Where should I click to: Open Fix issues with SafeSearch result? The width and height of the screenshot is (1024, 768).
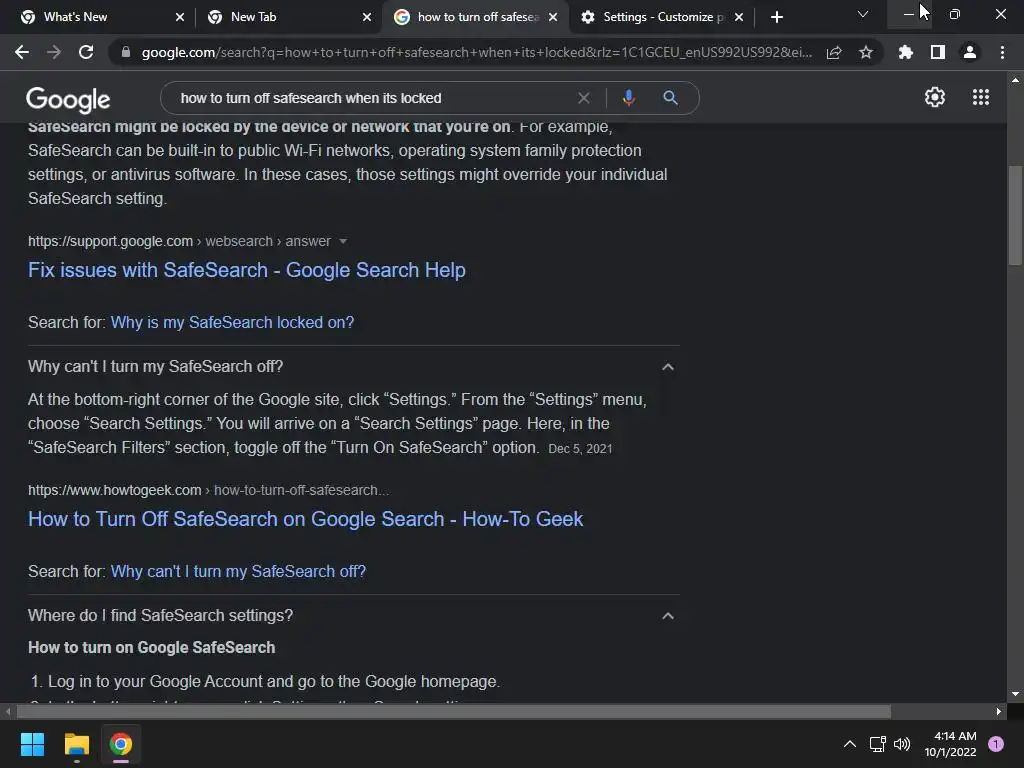point(247,270)
